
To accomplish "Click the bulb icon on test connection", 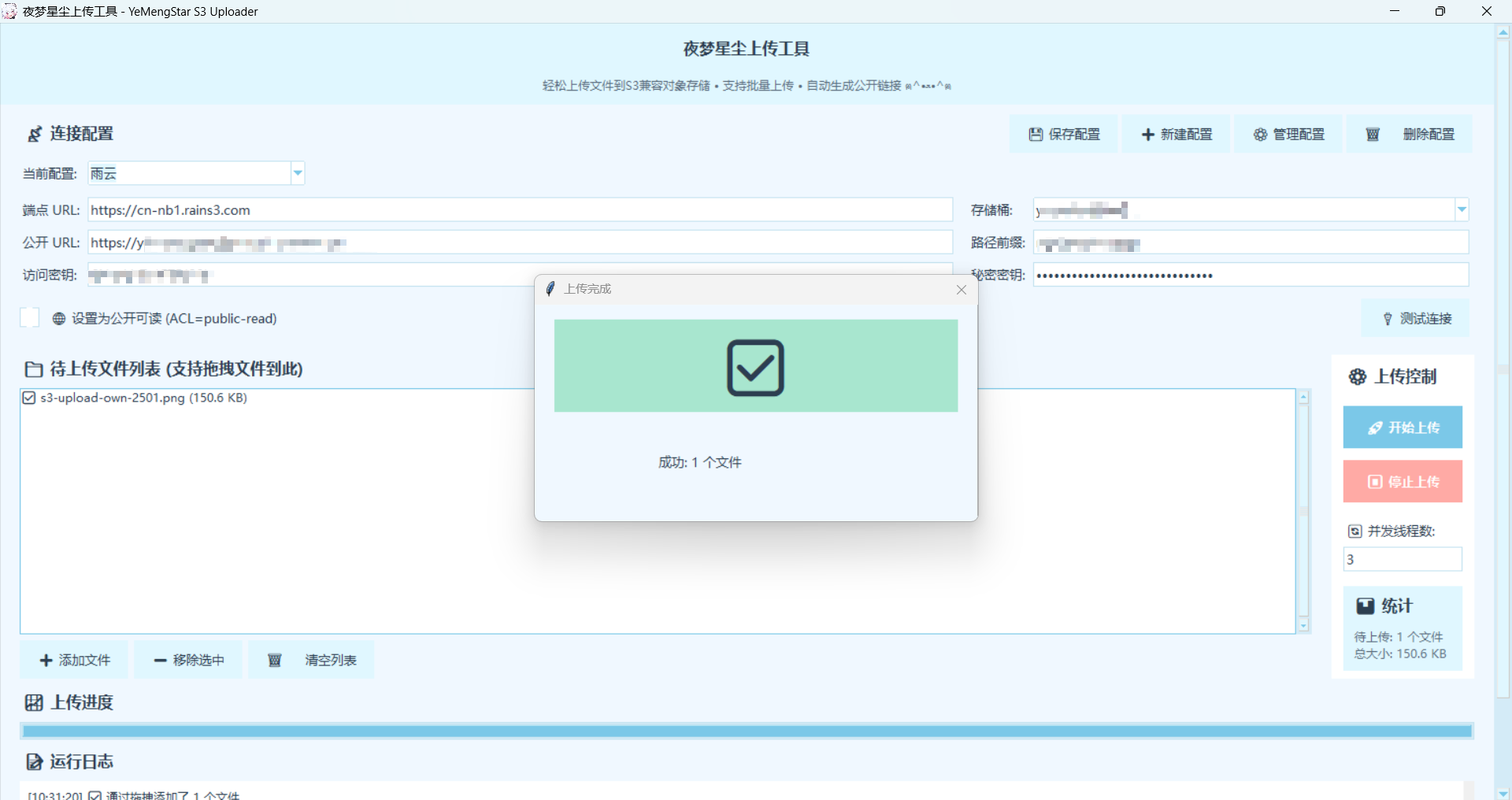I will pos(1388,319).
